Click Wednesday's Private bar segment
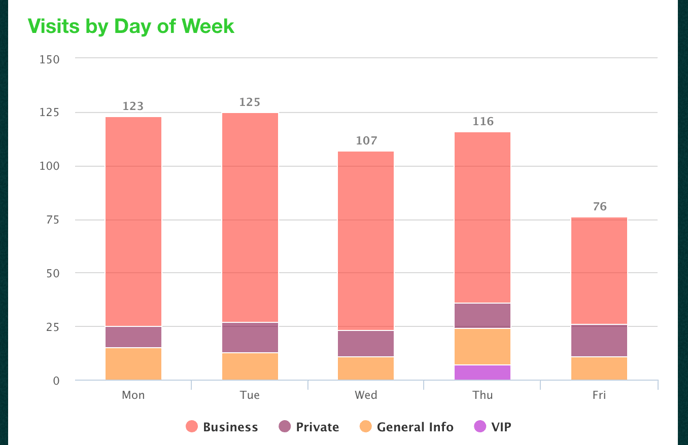Screen dimensions: 688x445 tap(366, 343)
